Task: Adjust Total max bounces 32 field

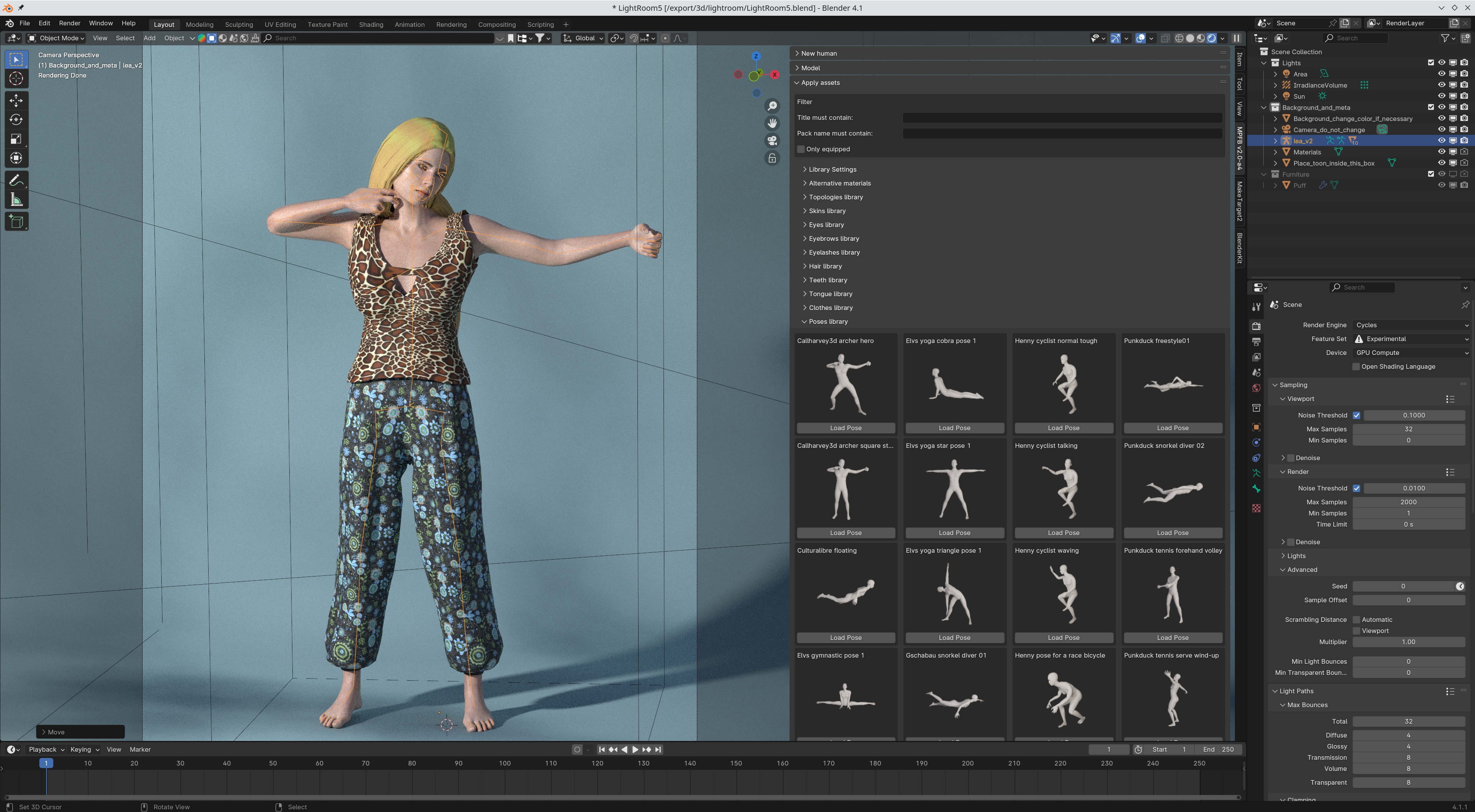Action: tap(1409, 722)
